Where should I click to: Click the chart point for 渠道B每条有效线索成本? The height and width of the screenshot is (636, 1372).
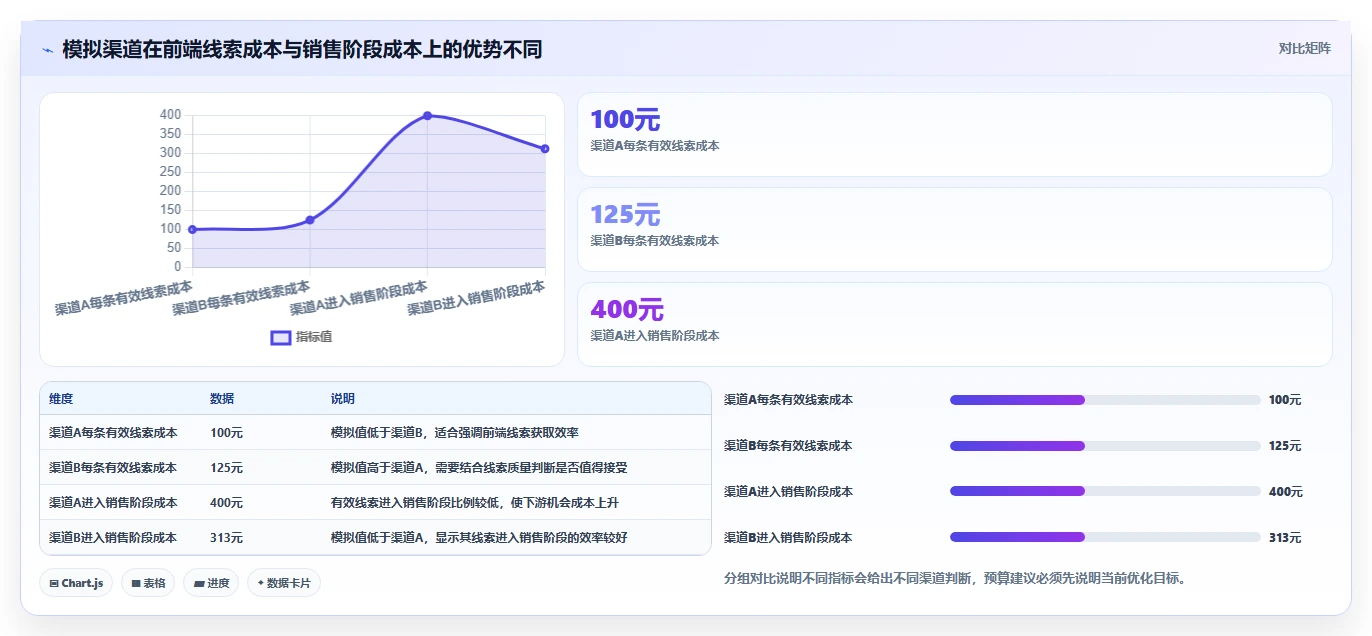(310, 220)
